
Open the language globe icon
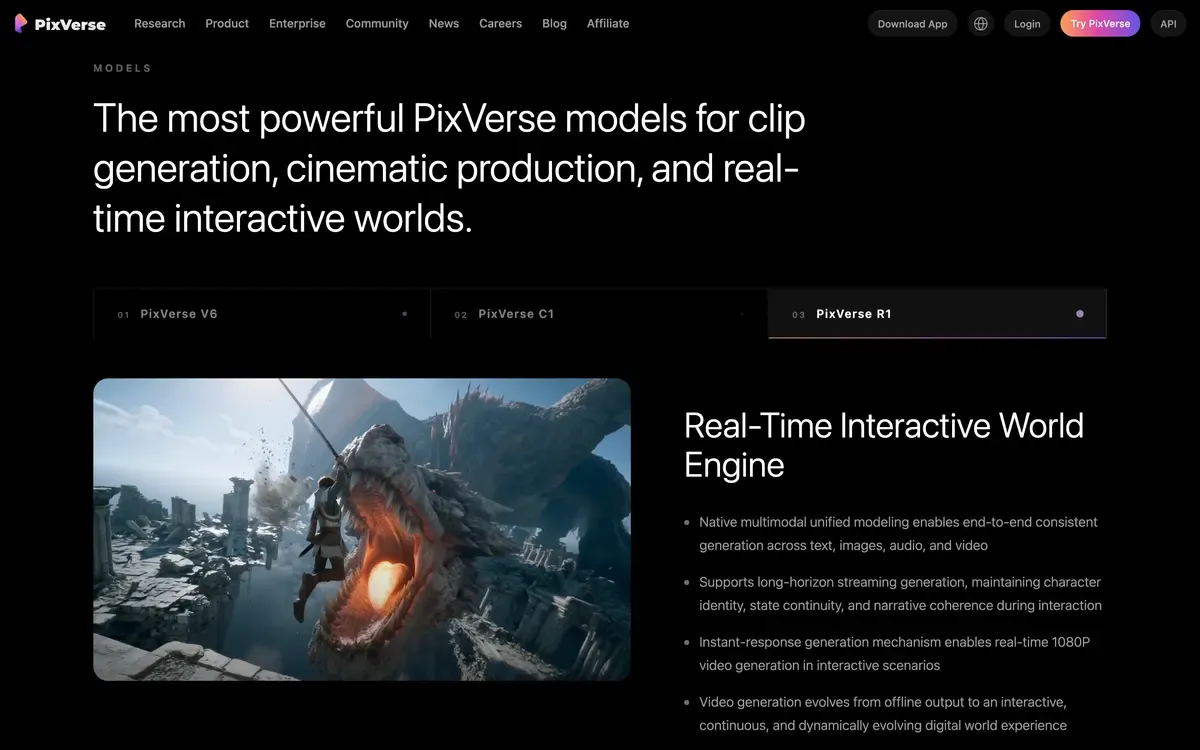click(x=981, y=23)
